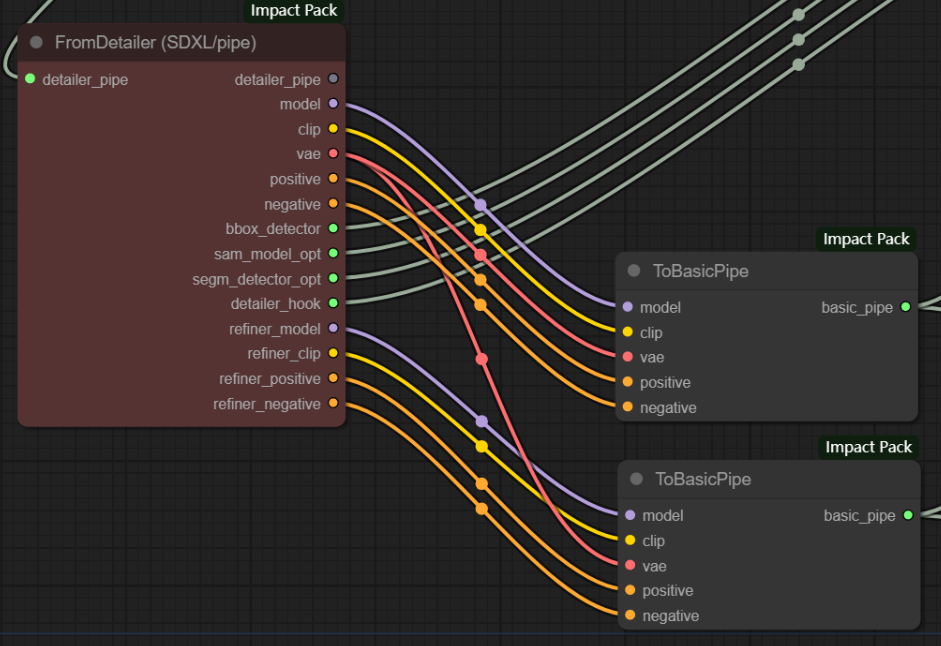Select negative input port on upper ToBasicPipe
The image size is (941, 646).
point(627,408)
